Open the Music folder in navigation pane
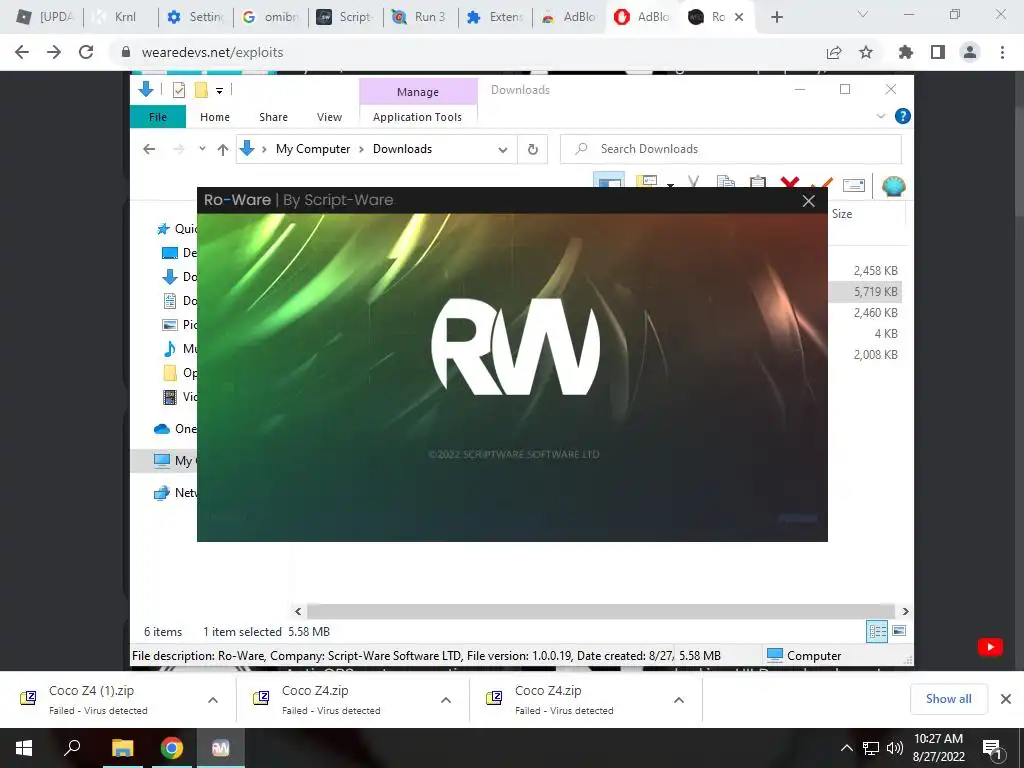The height and width of the screenshot is (768, 1024). point(179,348)
